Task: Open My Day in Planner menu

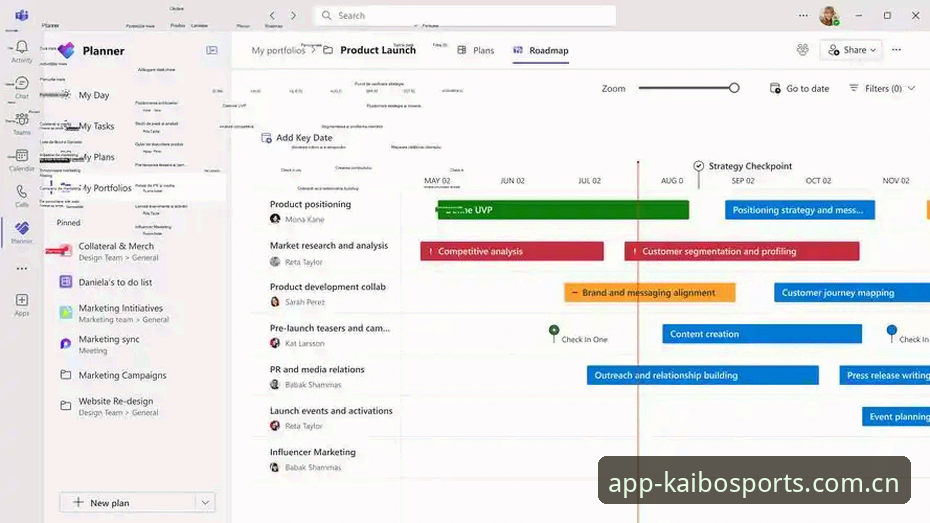Action: 94,95
